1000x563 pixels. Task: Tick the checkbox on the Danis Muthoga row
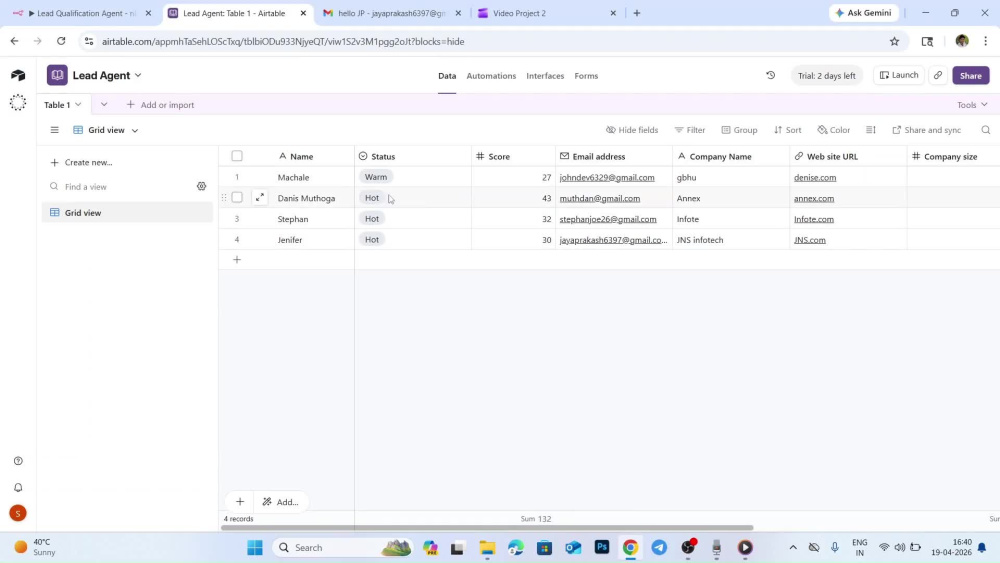[x=237, y=198]
